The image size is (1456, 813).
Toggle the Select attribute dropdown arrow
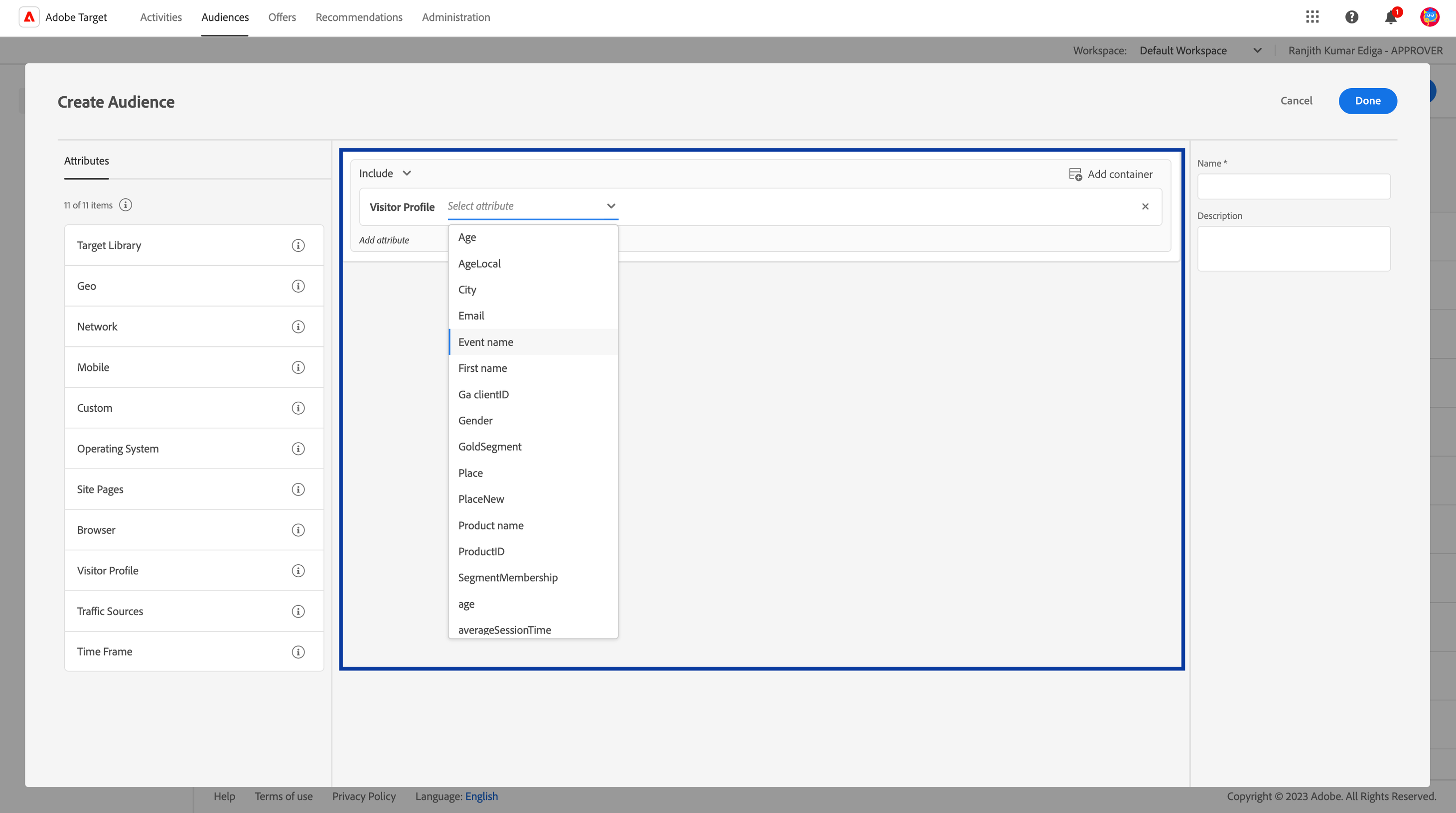[x=610, y=206]
